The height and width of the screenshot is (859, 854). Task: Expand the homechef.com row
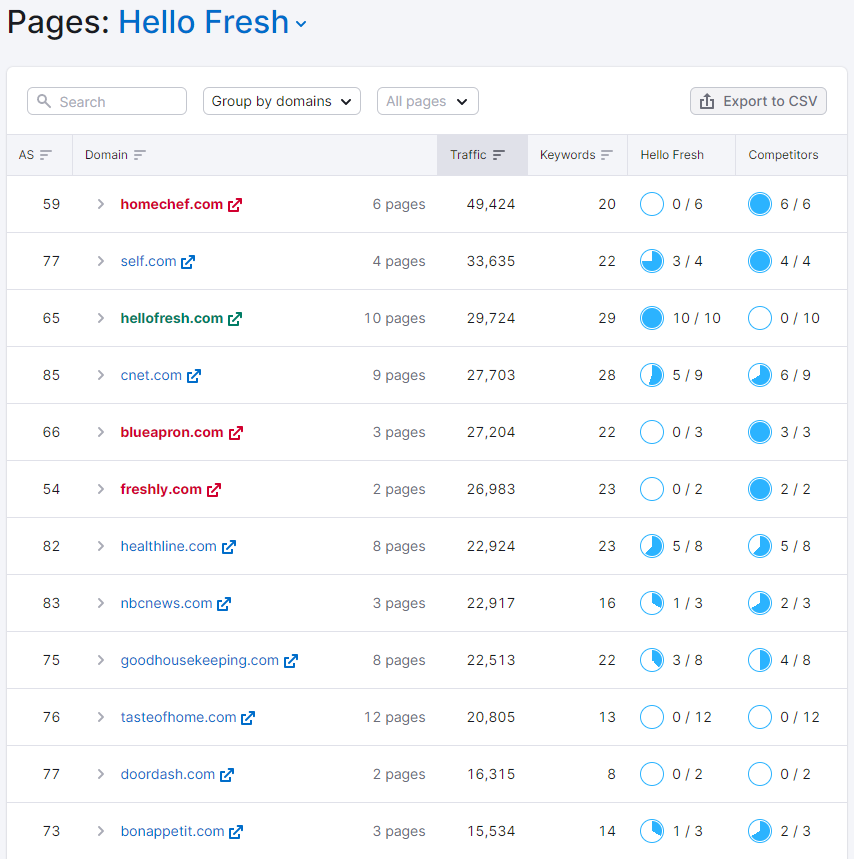99,203
